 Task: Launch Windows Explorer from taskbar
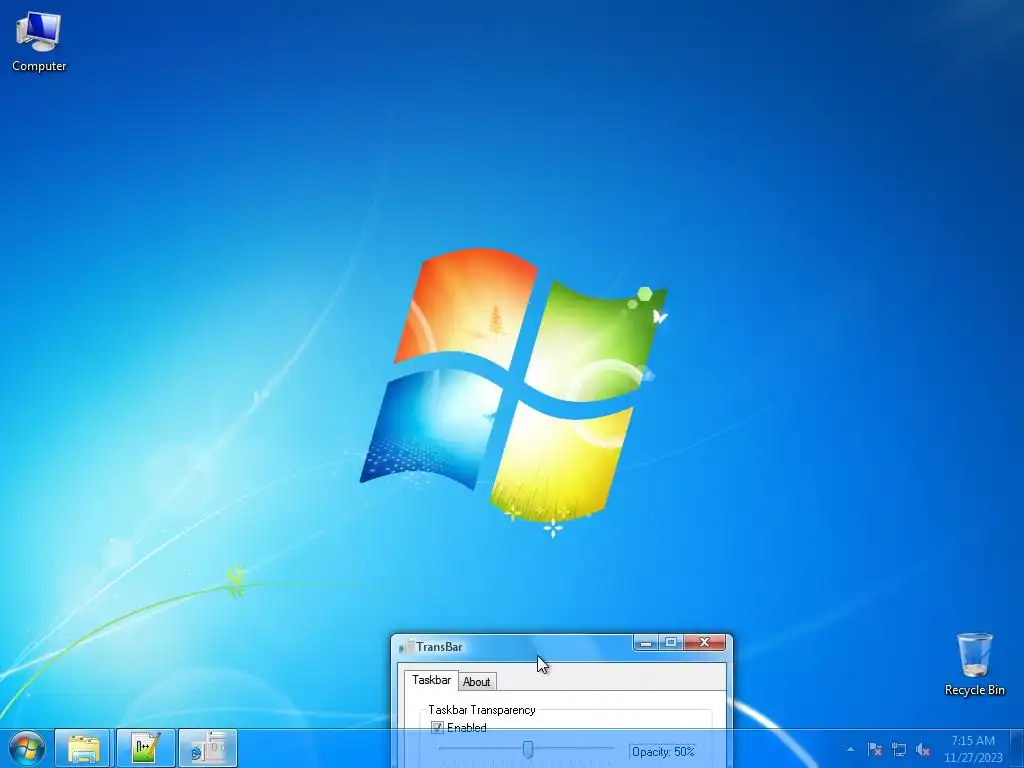click(x=83, y=748)
